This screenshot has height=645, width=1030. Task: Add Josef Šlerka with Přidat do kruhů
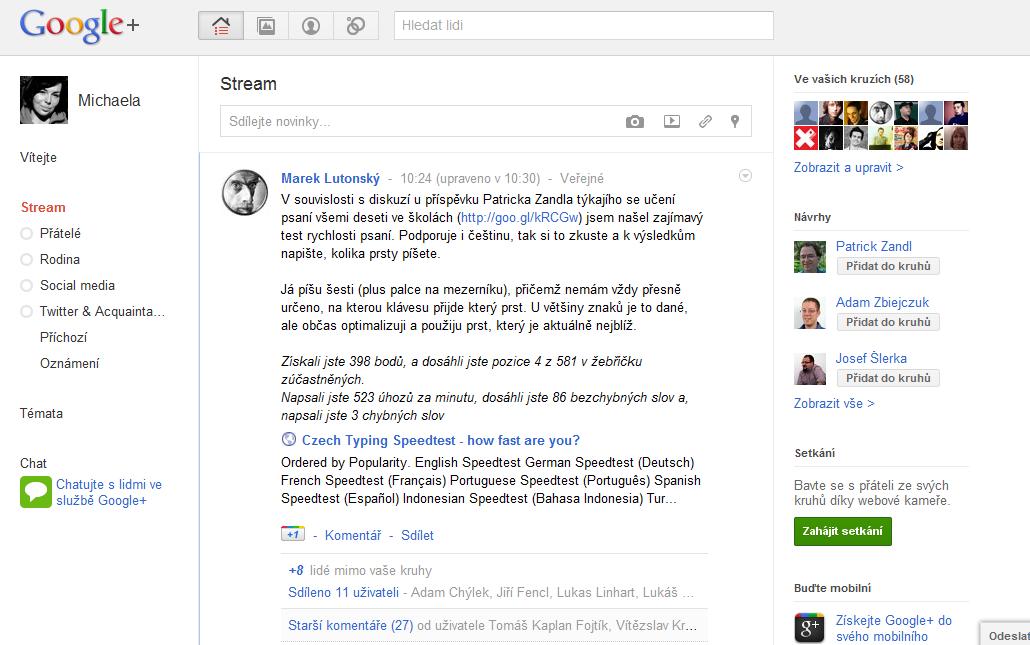coord(888,378)
